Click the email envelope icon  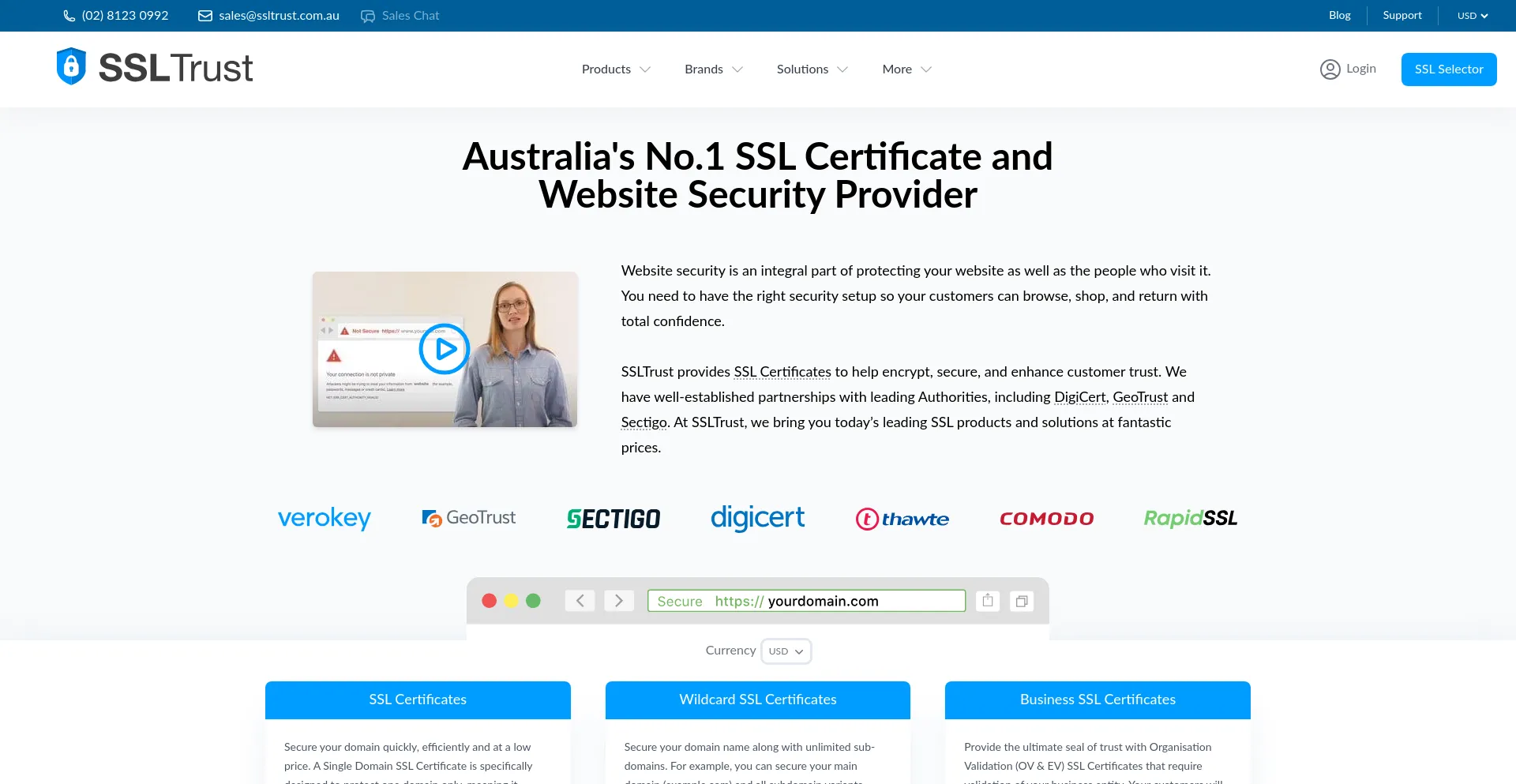pyautogui.click(x=205, y=16)
